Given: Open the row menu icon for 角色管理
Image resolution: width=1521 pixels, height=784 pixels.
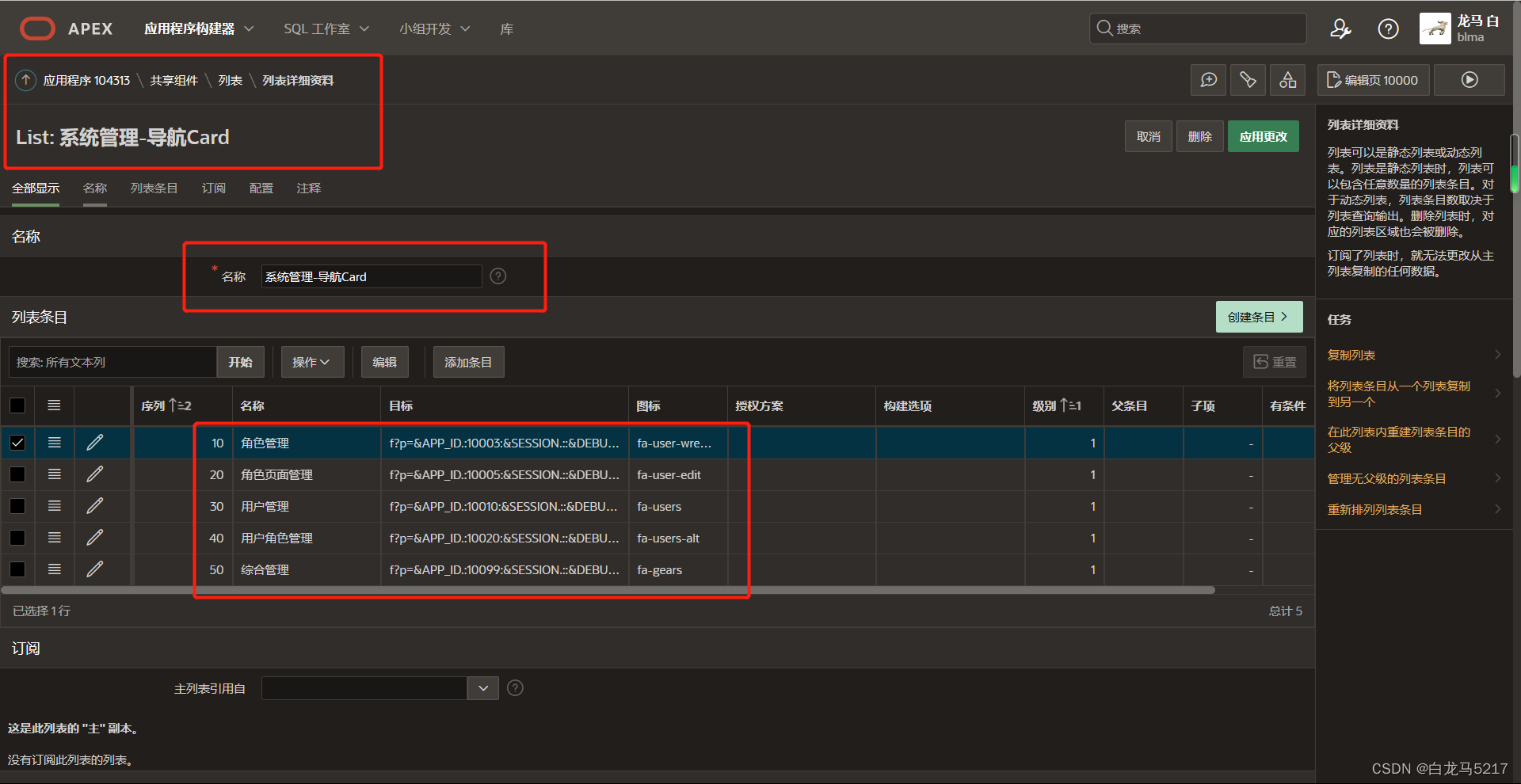Looking at the screenshot, I should [x=54, y=443].
